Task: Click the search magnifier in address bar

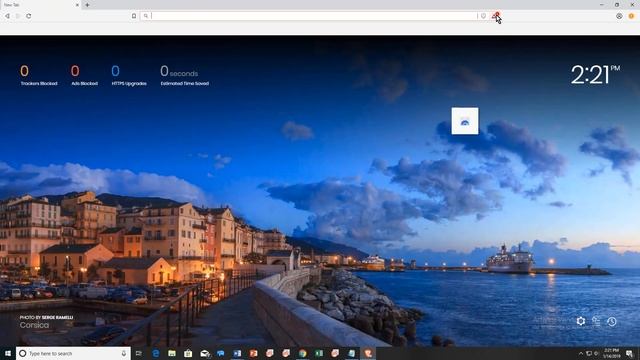Action: click(x=146, y=16)
